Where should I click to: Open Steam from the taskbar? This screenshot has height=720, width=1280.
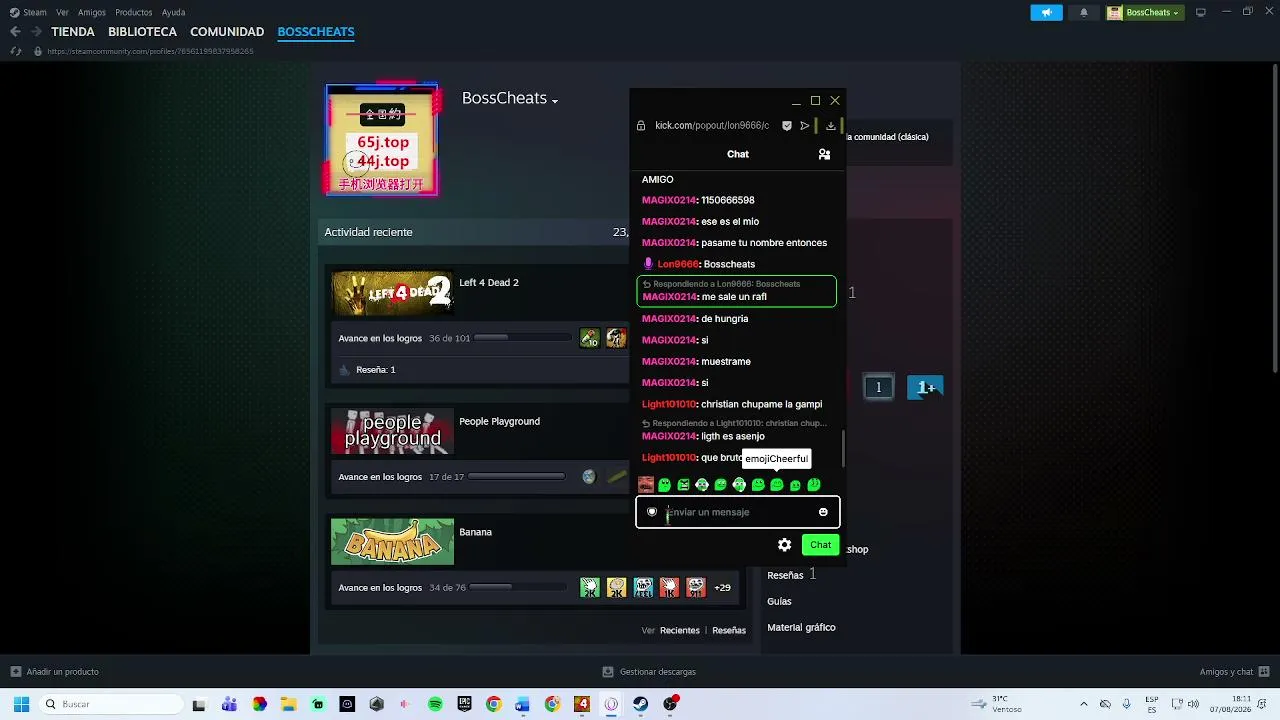(640, 704)
